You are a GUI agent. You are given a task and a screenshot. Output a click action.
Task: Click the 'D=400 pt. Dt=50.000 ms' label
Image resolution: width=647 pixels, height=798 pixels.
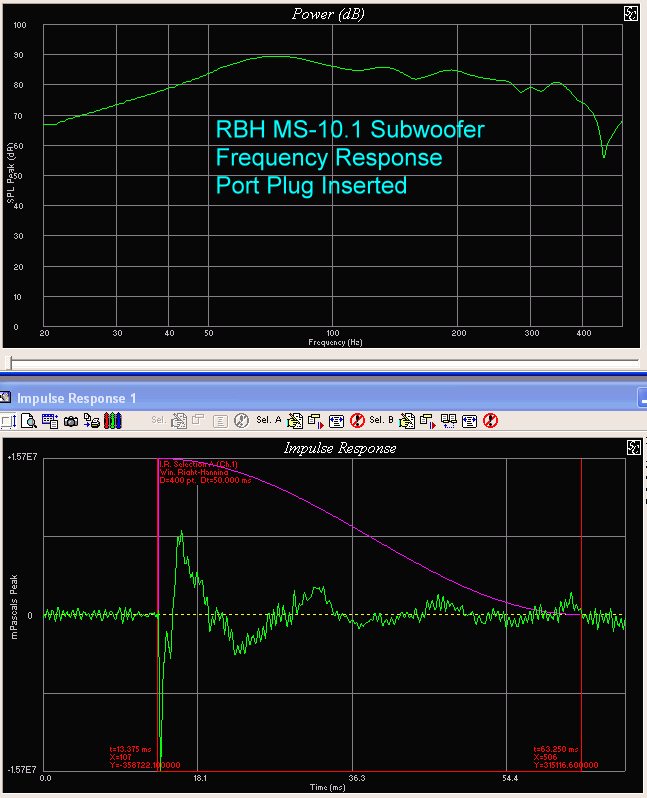[205, 480]
